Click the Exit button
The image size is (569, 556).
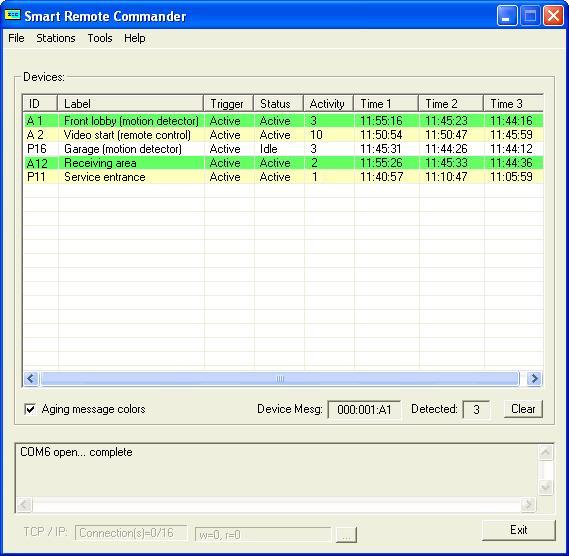(x=519, y=530)
